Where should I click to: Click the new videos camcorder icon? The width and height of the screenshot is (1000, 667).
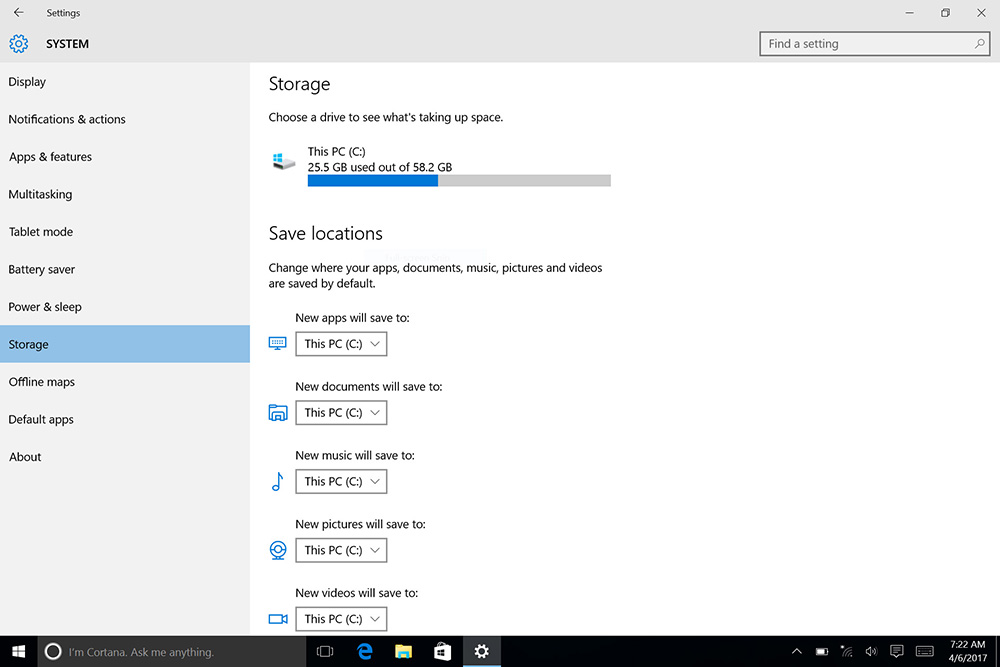pos(278,619)
